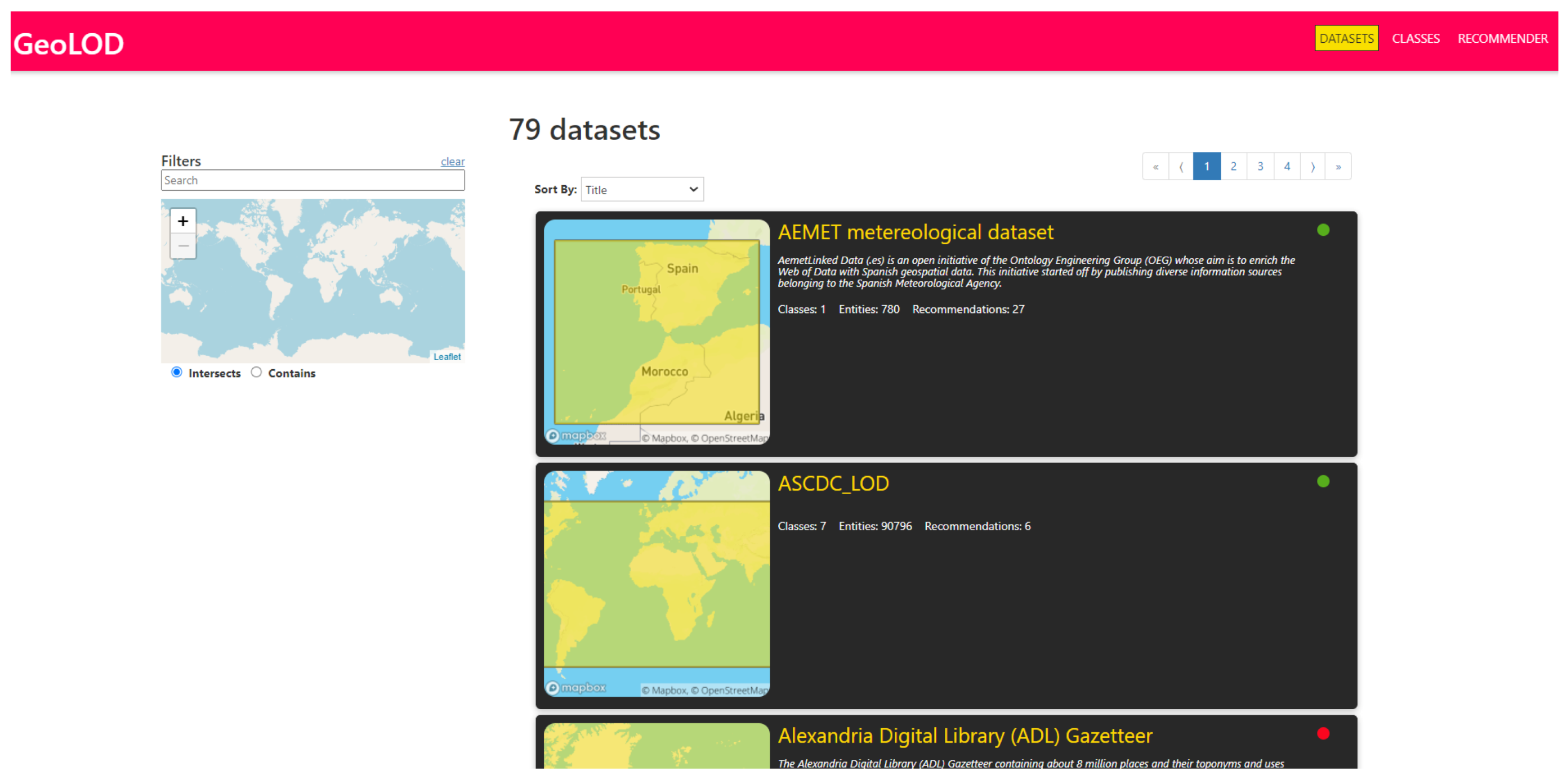Open the Classes menu item

[1416, 39]
